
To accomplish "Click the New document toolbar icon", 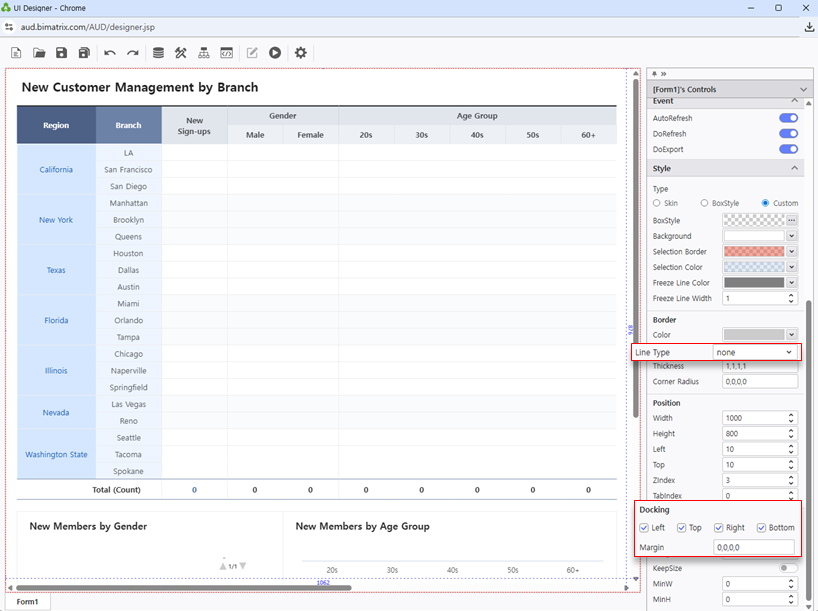I will click(x=16, y=53).
